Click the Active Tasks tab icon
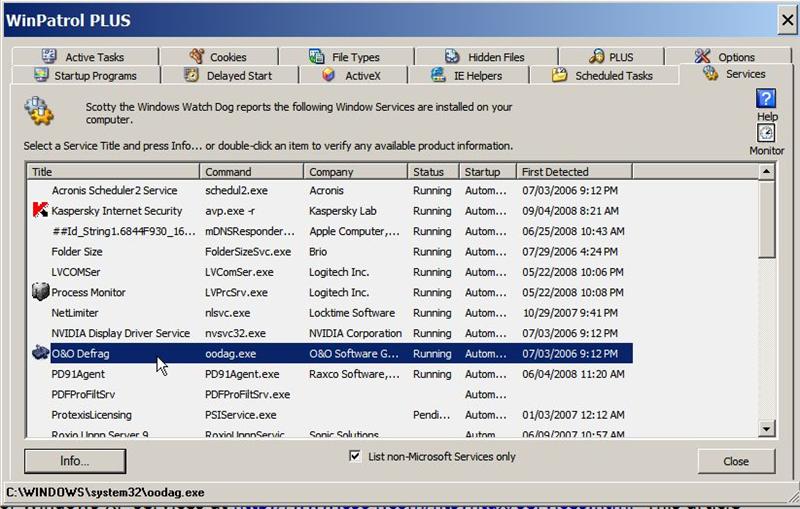The width and height of the screenshot is (800, 509). 49,56
